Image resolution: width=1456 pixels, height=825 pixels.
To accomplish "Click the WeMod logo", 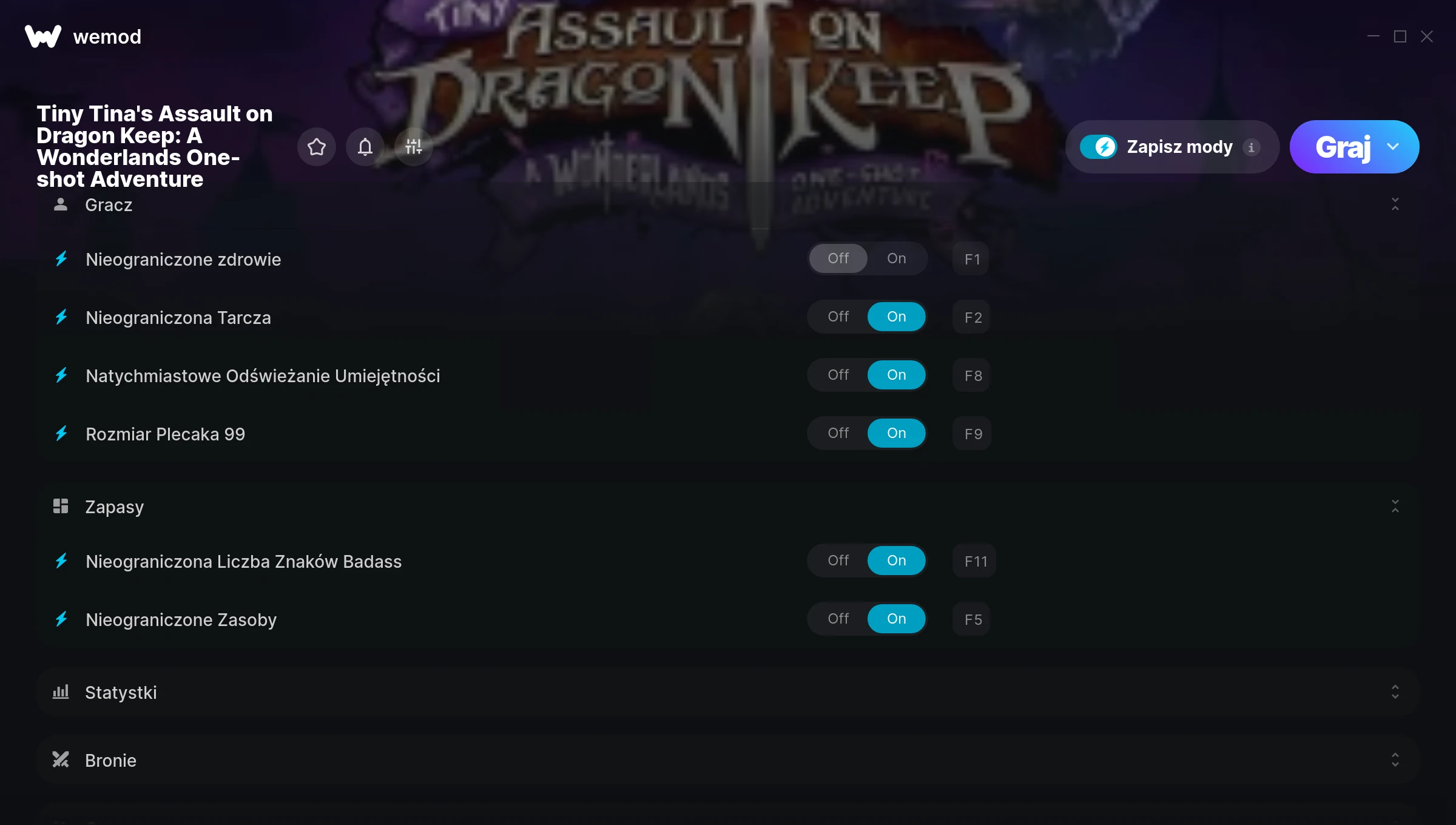I will click(x=43, y=36).
